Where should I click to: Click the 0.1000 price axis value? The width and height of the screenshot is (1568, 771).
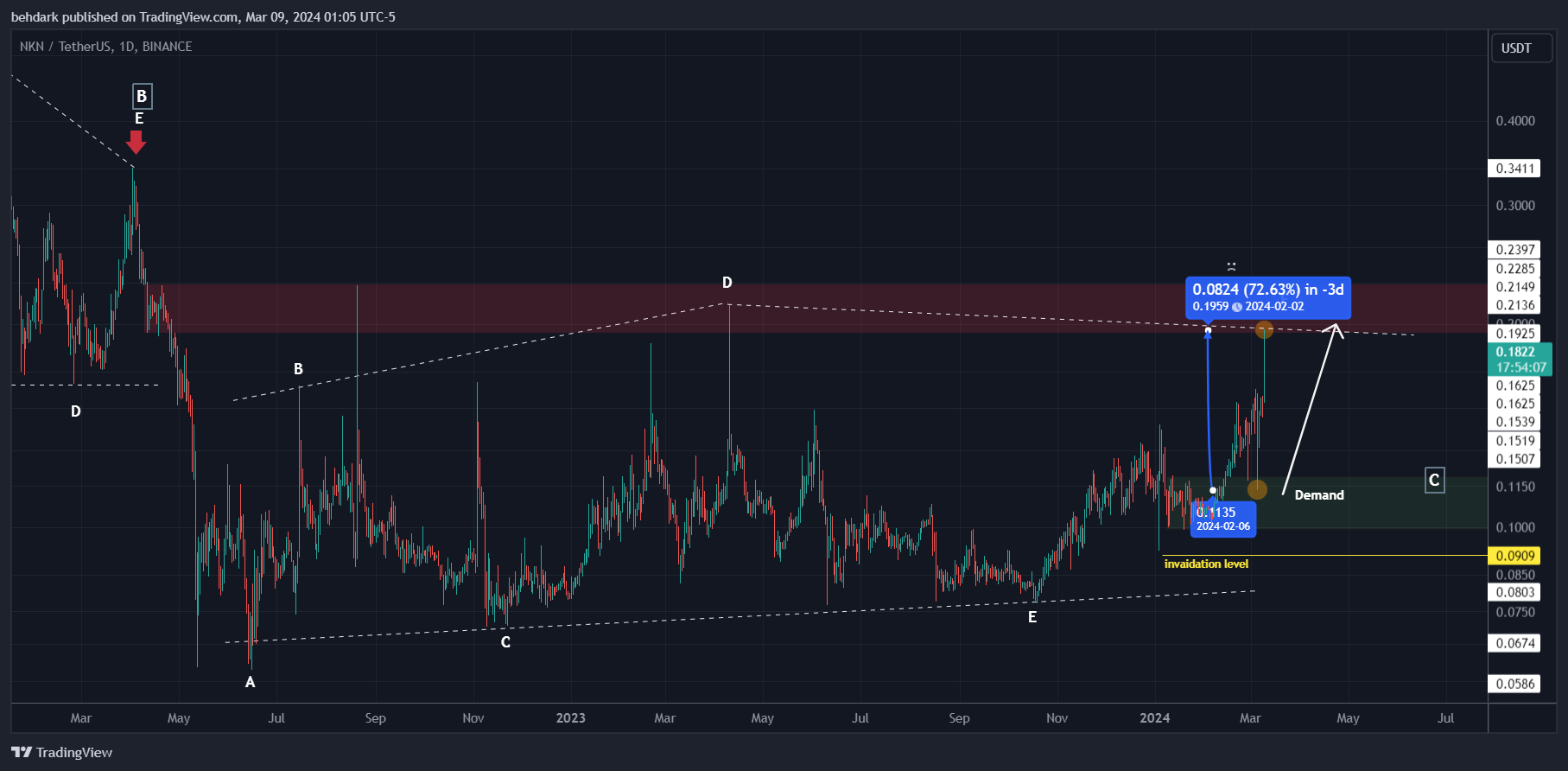coord(1515,527)
